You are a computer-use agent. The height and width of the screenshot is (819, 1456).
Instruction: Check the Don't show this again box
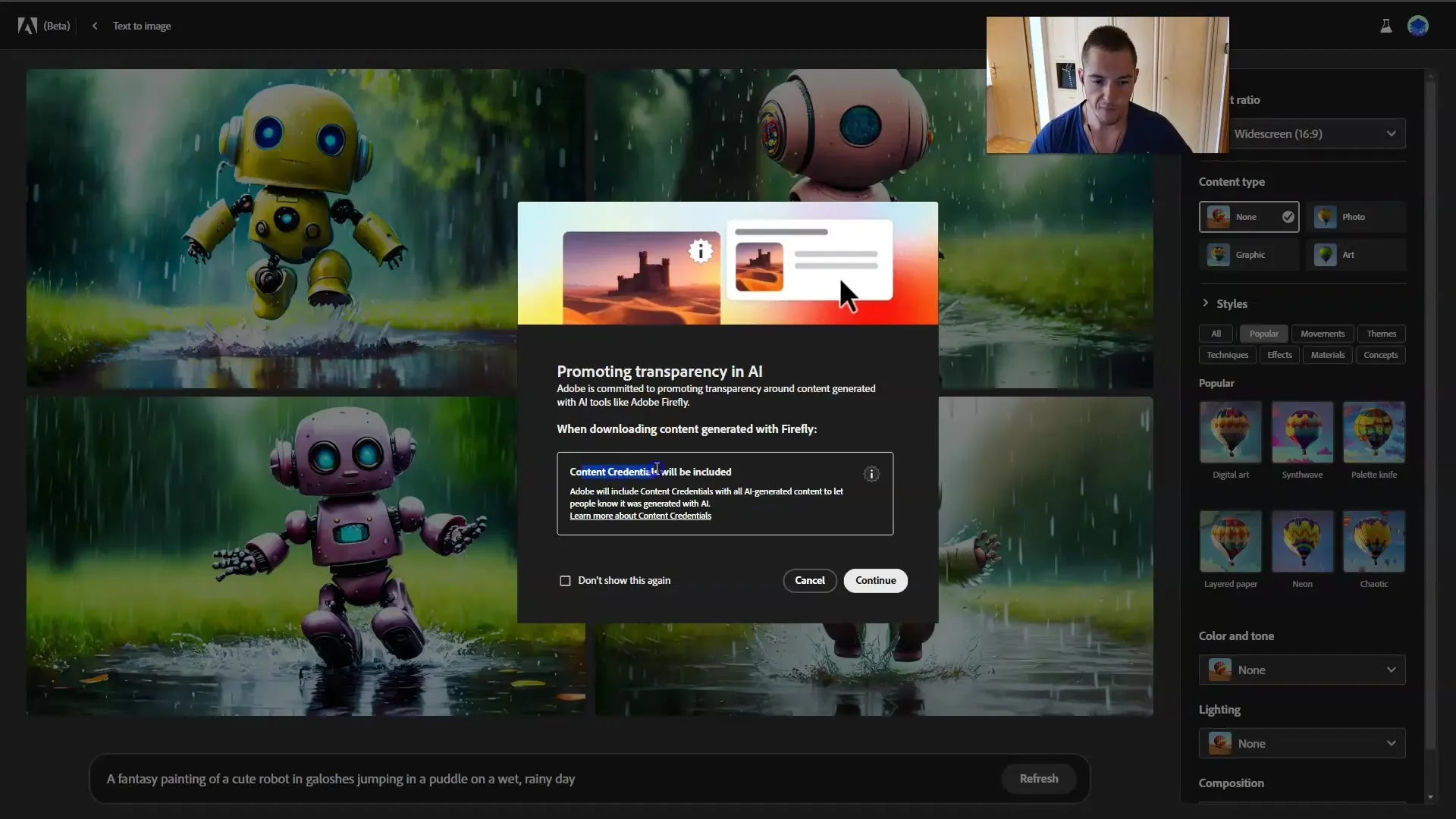pyautogui.click(x=565, y=580)
